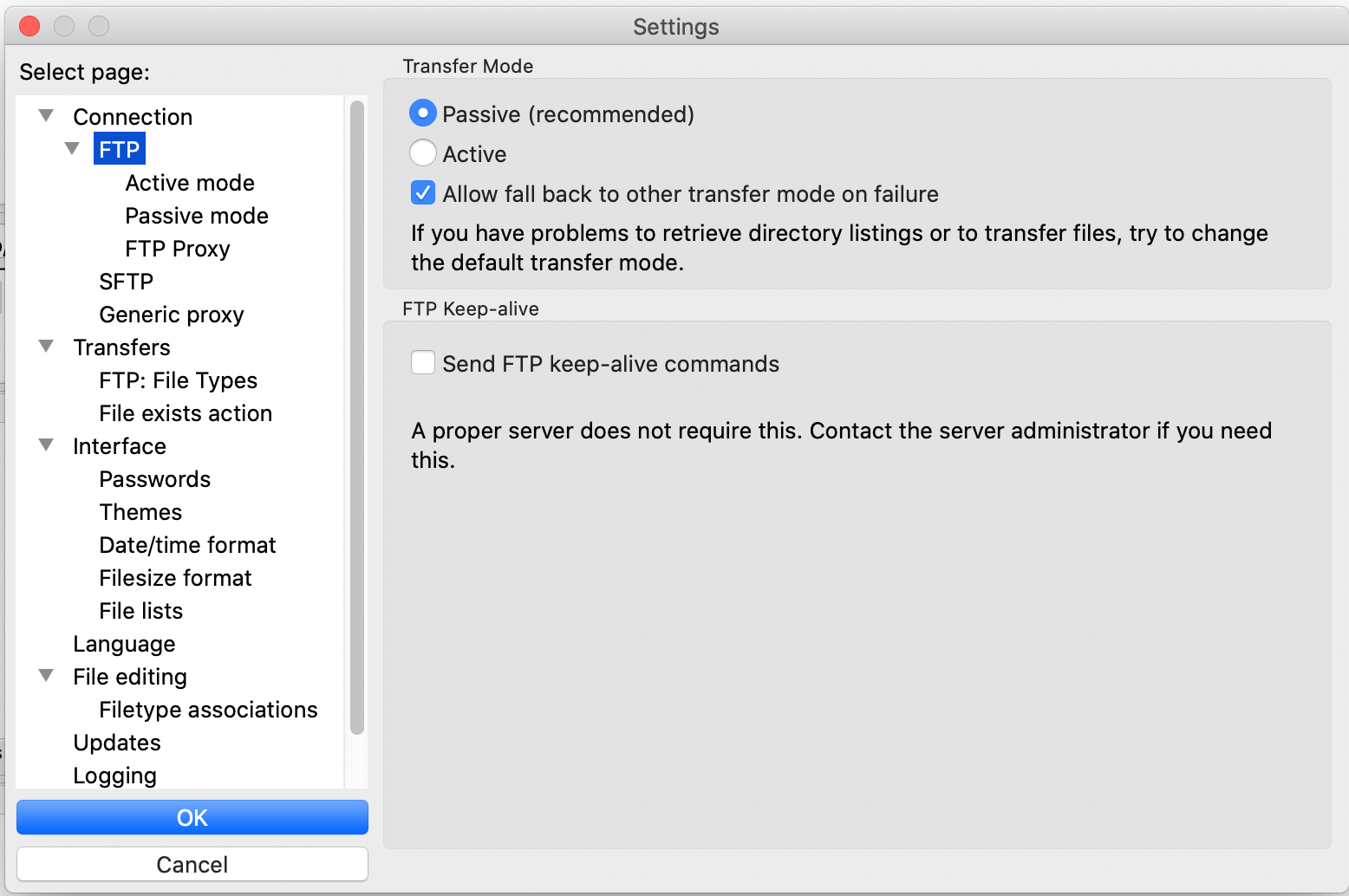Image resolution: width=1349 pixels, height=896 pixels.
Task: Collapse the Connection tree section
Action: (x=45, y=114)
